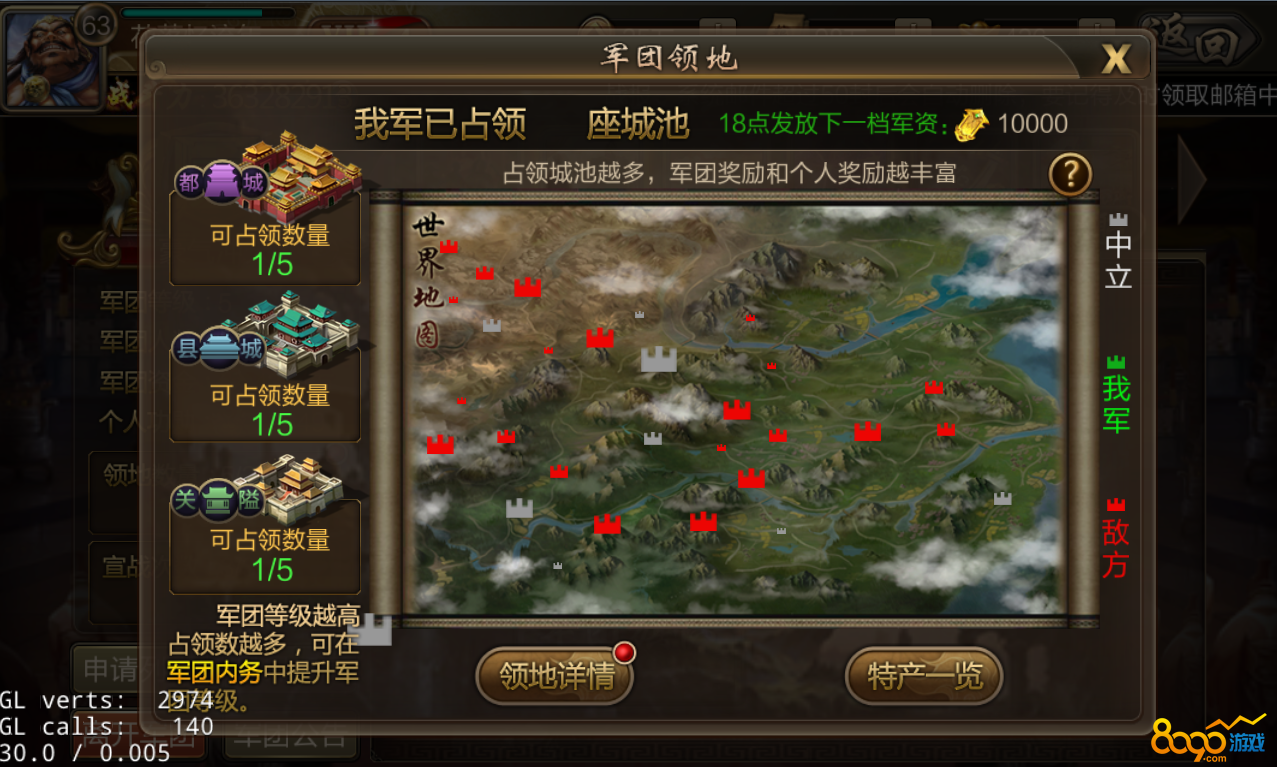Click the question mark help icon

(1069, 175)
